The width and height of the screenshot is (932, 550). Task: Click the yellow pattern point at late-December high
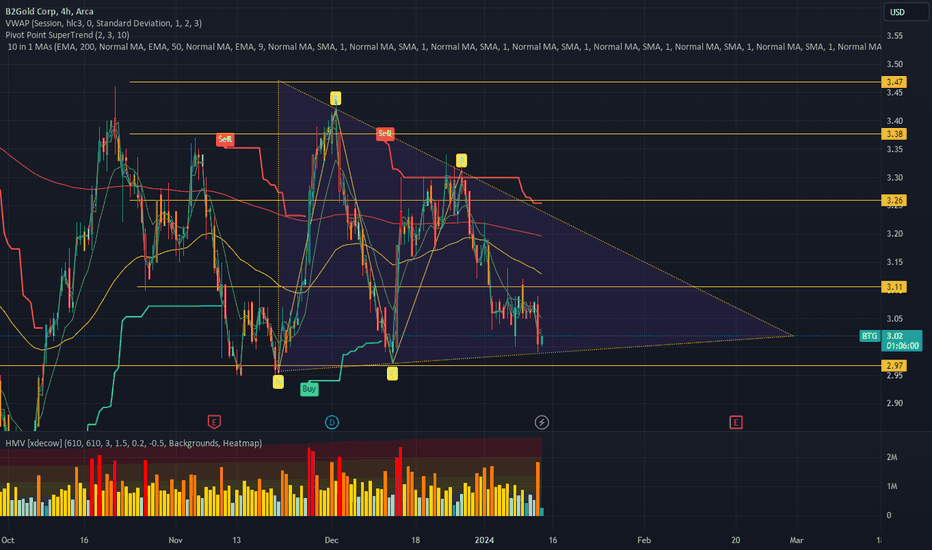click(461, 160)
